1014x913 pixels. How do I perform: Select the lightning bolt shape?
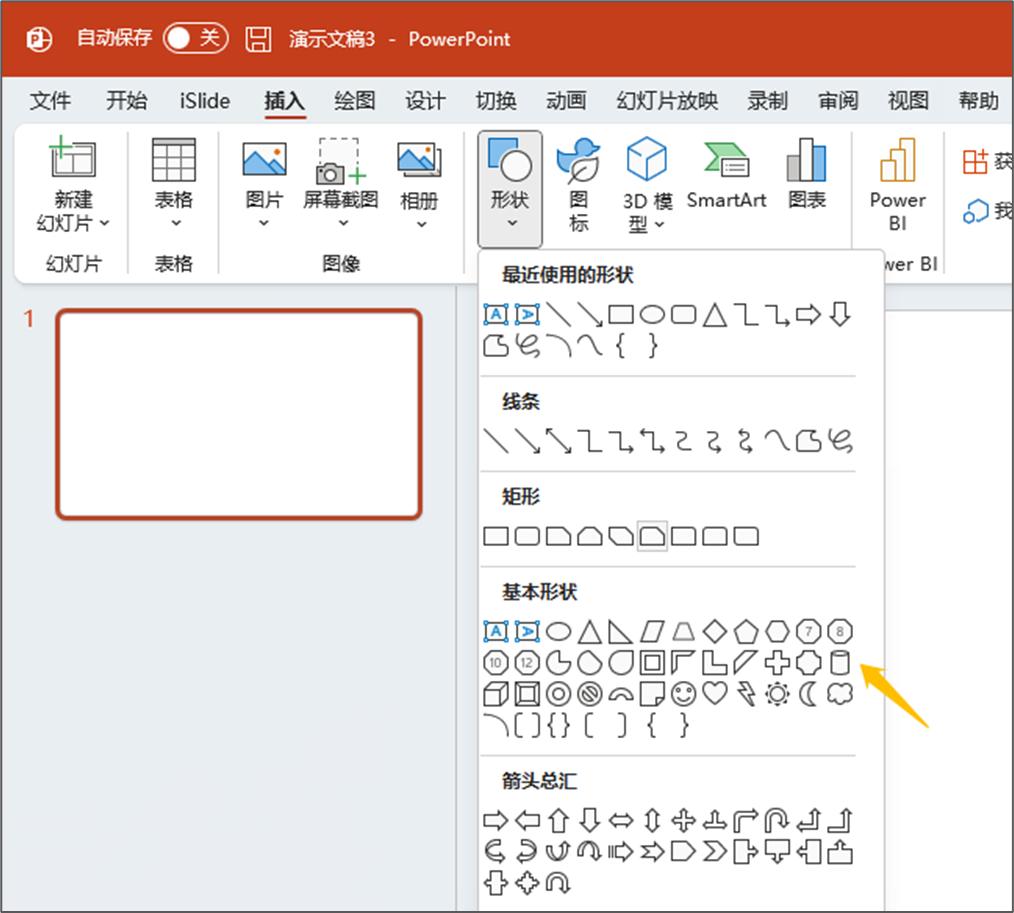tap(745, 693)
